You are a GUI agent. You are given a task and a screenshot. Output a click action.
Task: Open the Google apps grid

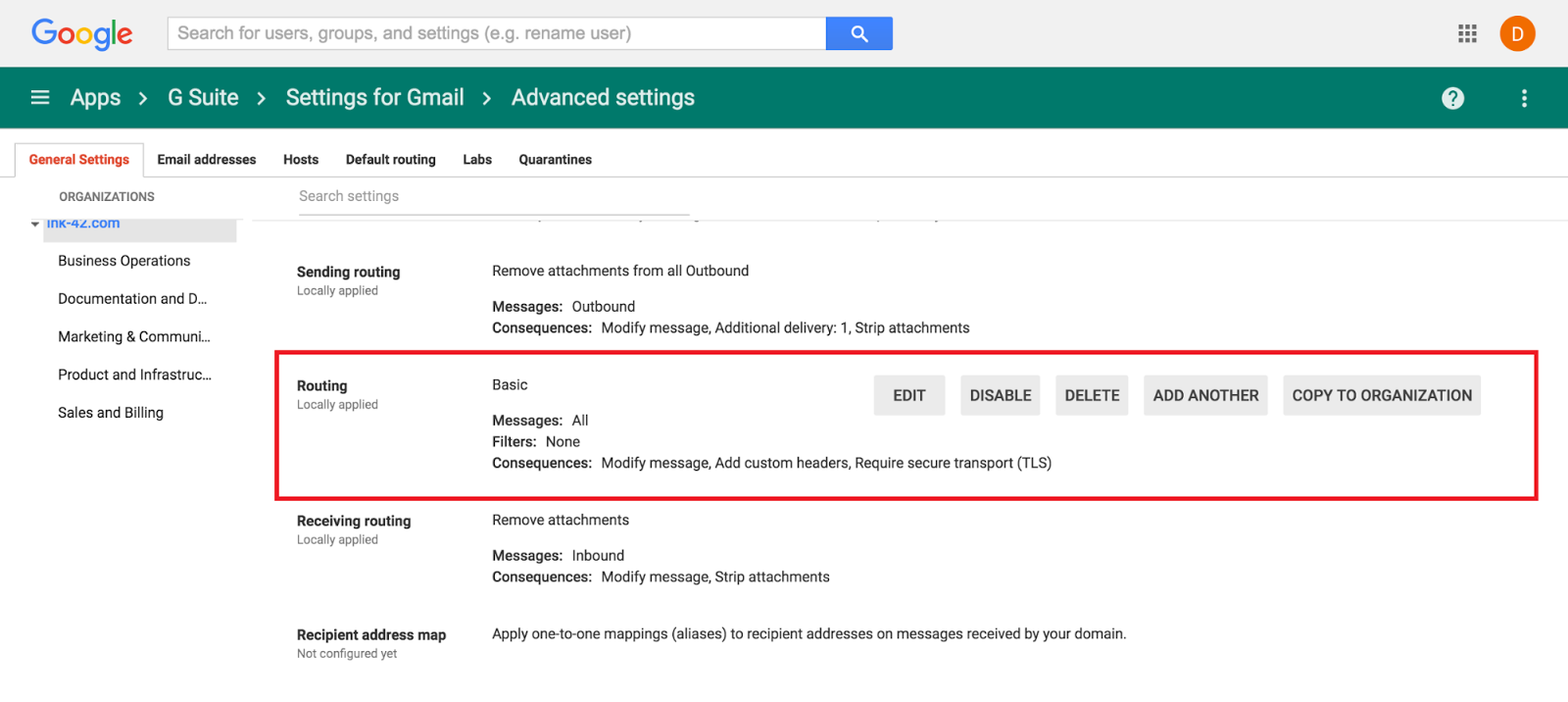coord(1467,34)
